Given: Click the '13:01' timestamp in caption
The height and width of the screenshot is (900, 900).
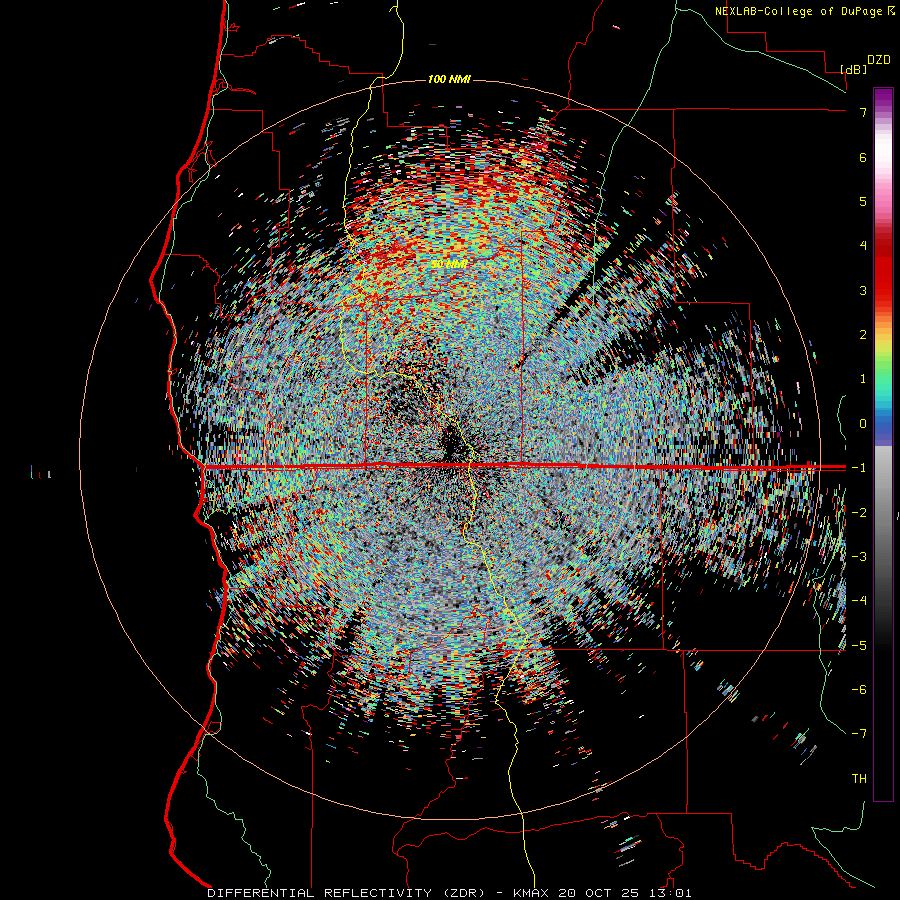Looking at the screenshot, I should [x=669, y=893].
